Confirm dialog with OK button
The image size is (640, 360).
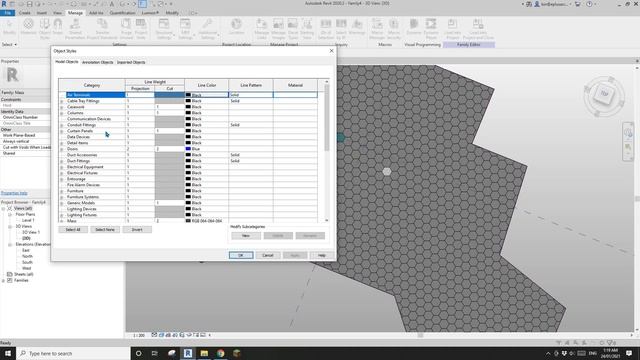pos(241,255)
